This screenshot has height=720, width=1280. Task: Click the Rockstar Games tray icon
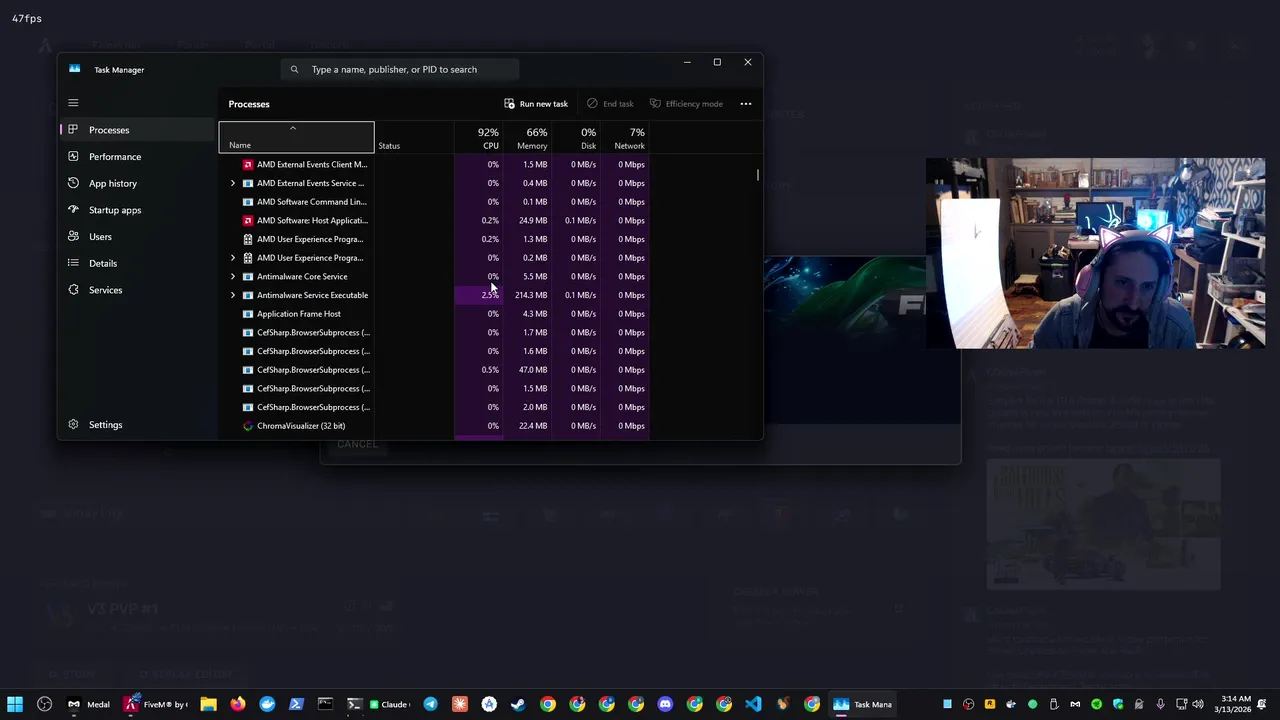[990, 704]
